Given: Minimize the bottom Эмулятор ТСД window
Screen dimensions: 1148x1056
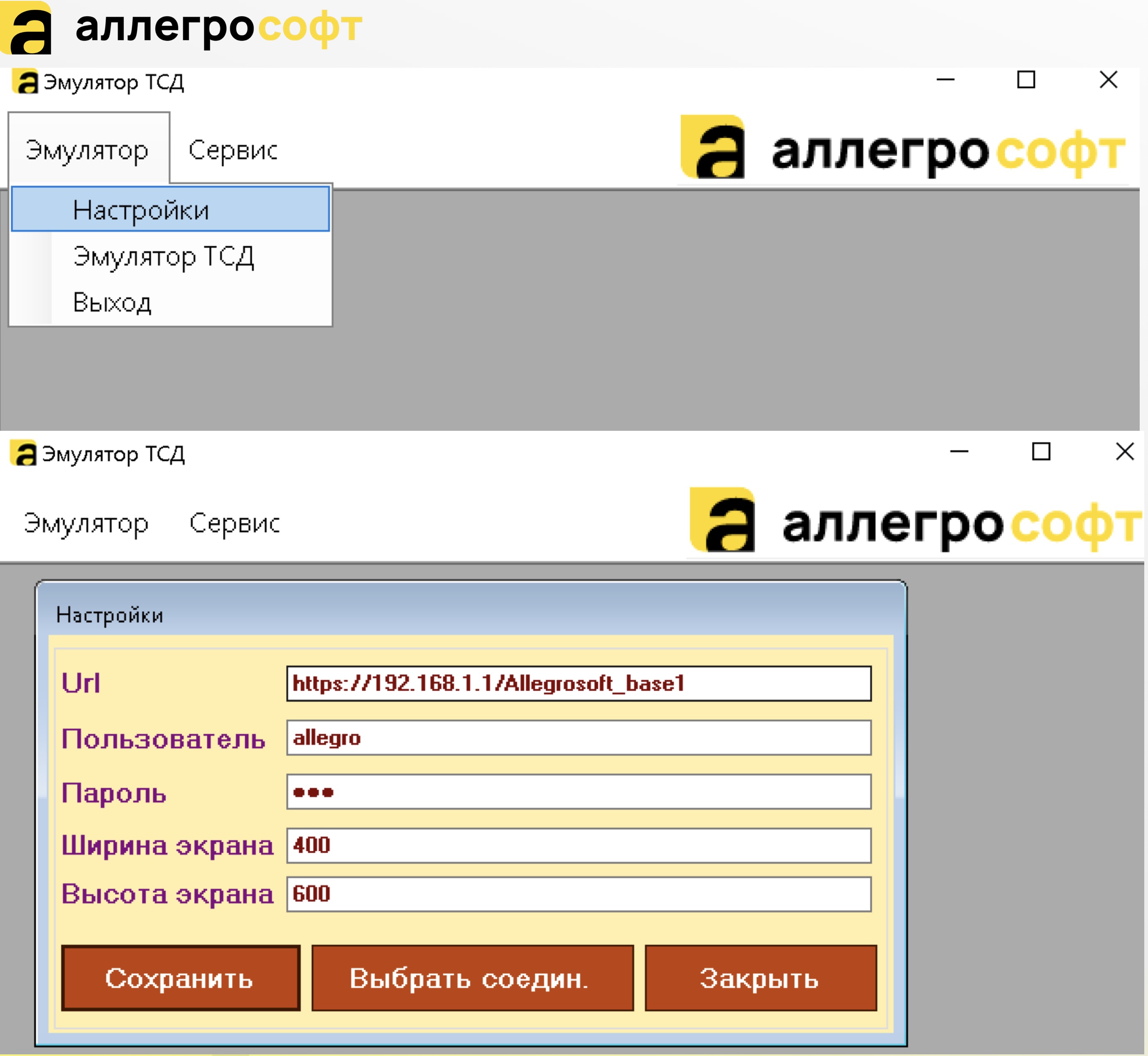Looking at the screenshot, I should [x=959, y=452].
